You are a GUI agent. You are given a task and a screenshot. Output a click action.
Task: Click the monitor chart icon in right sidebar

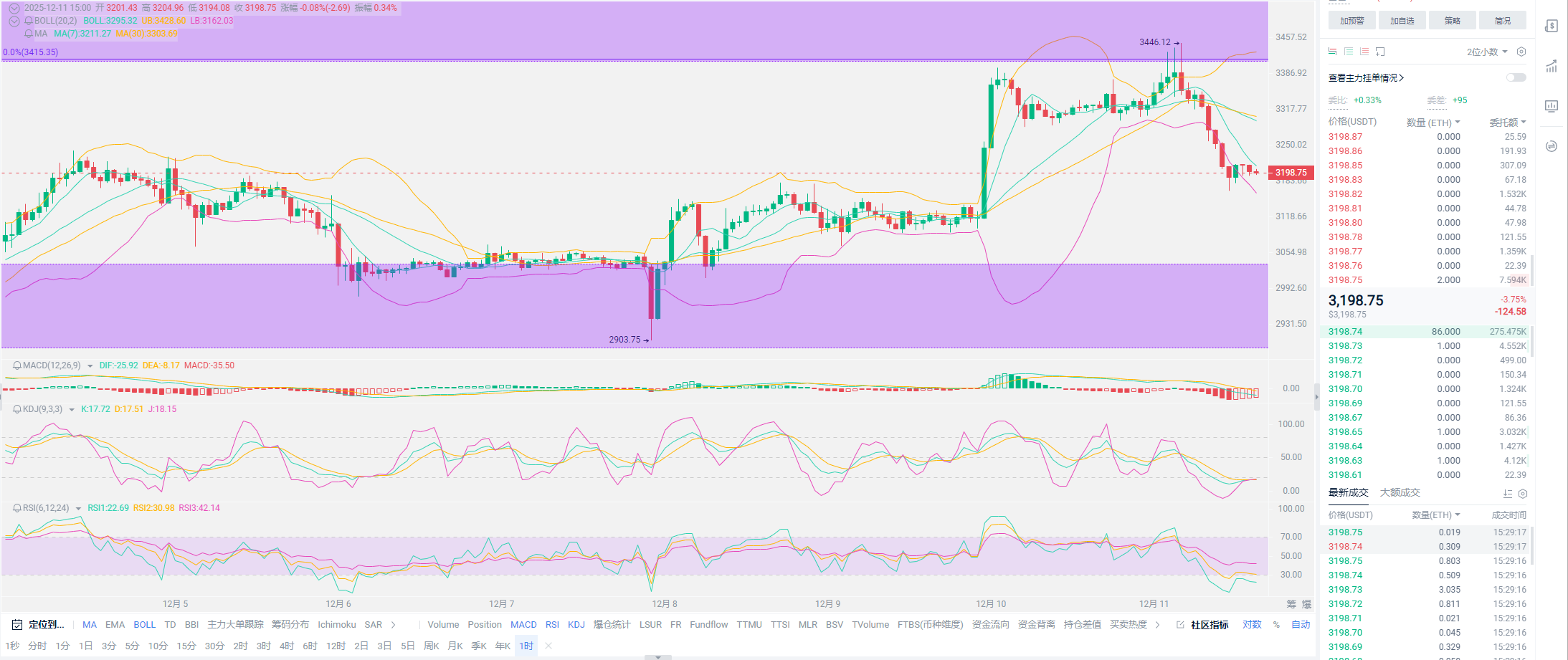[1552, 106]
